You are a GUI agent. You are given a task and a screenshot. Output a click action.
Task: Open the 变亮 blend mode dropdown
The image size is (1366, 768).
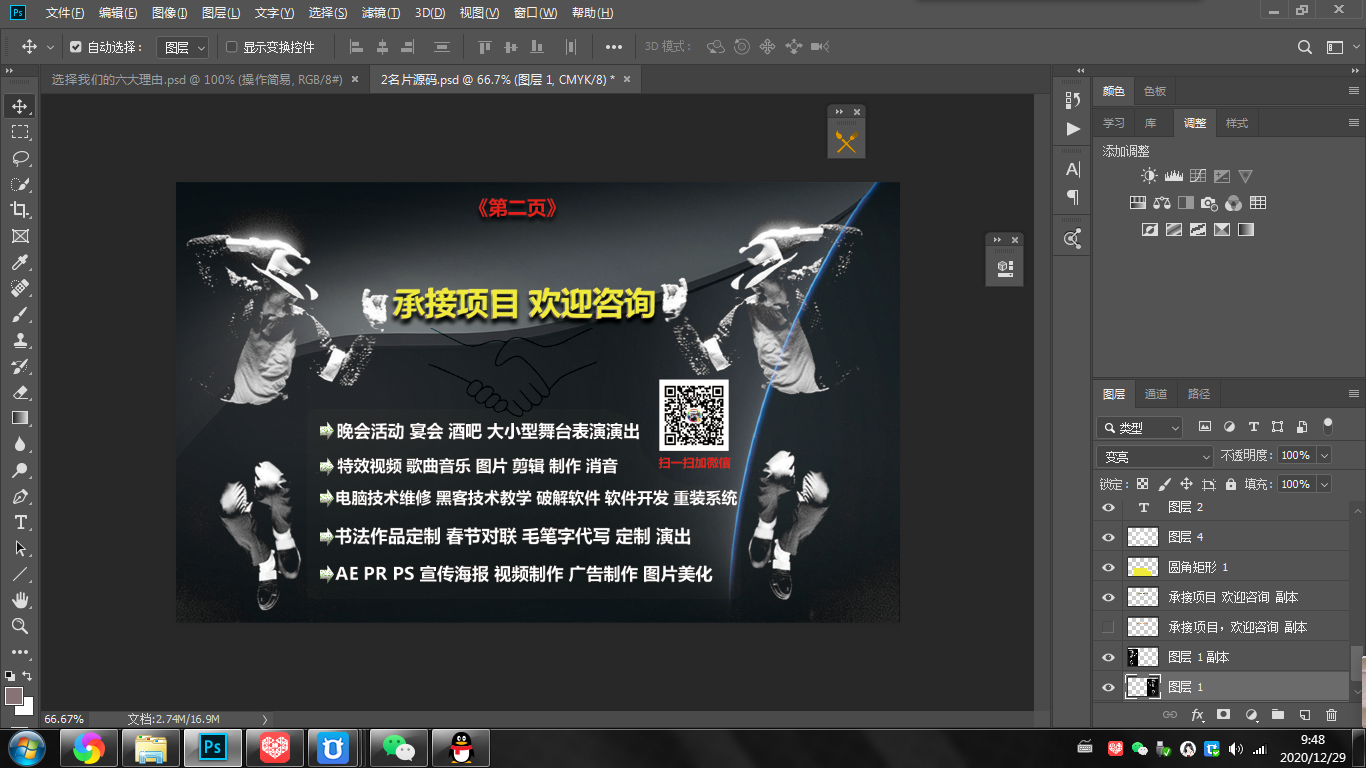tap(1155, 456)
